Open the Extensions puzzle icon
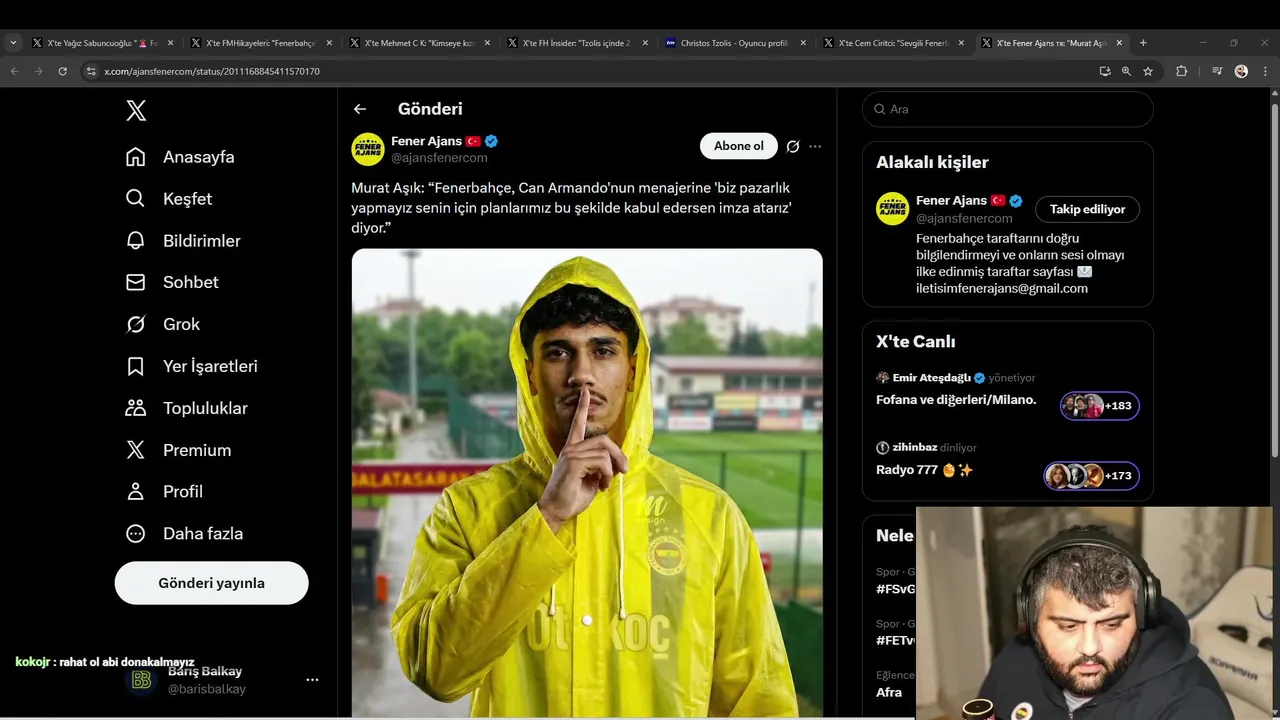The image size is (1280, 720). [x=1182, y=71]
